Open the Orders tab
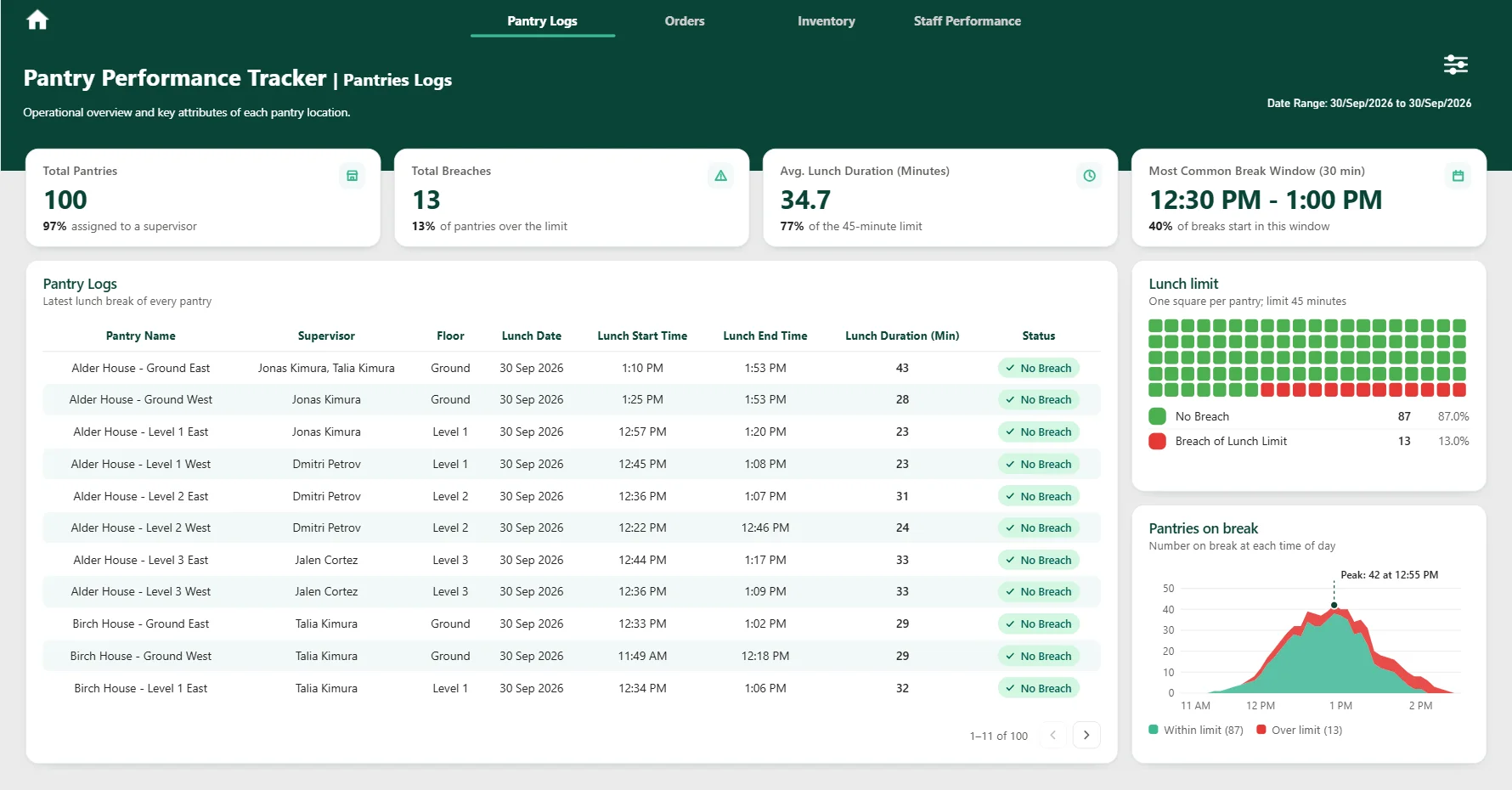Screen dimensions: 1512x790 685,21
